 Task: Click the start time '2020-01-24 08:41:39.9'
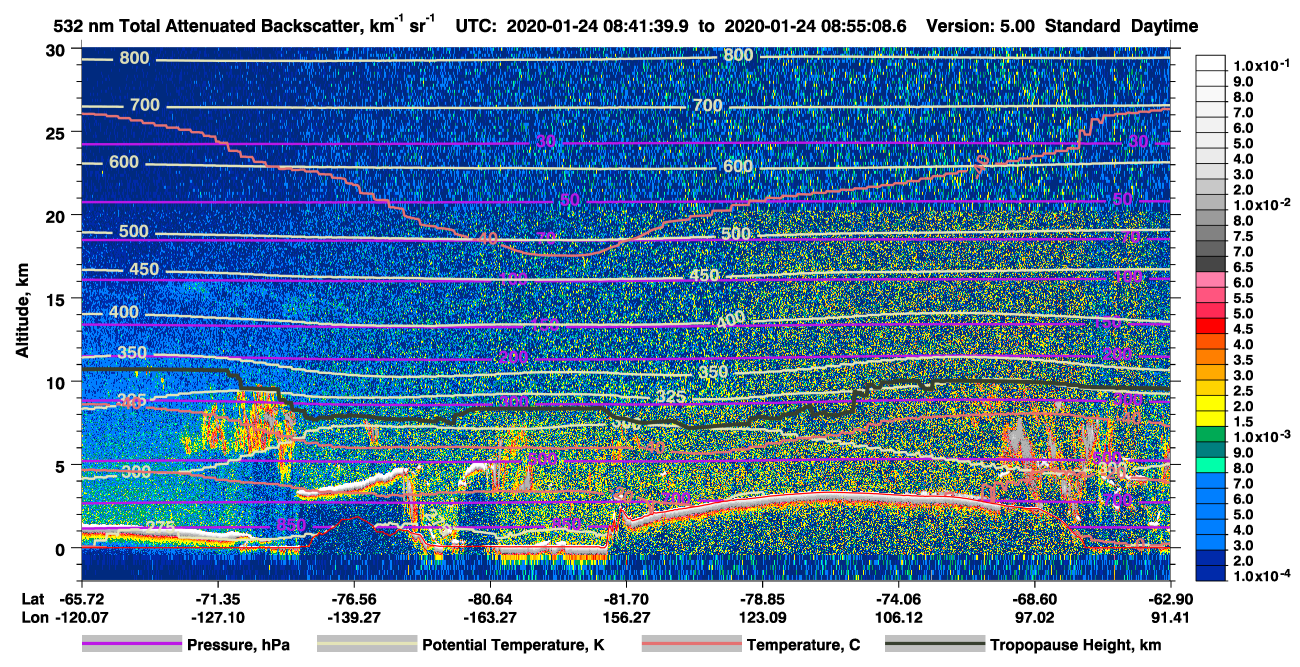pos(600,26)
